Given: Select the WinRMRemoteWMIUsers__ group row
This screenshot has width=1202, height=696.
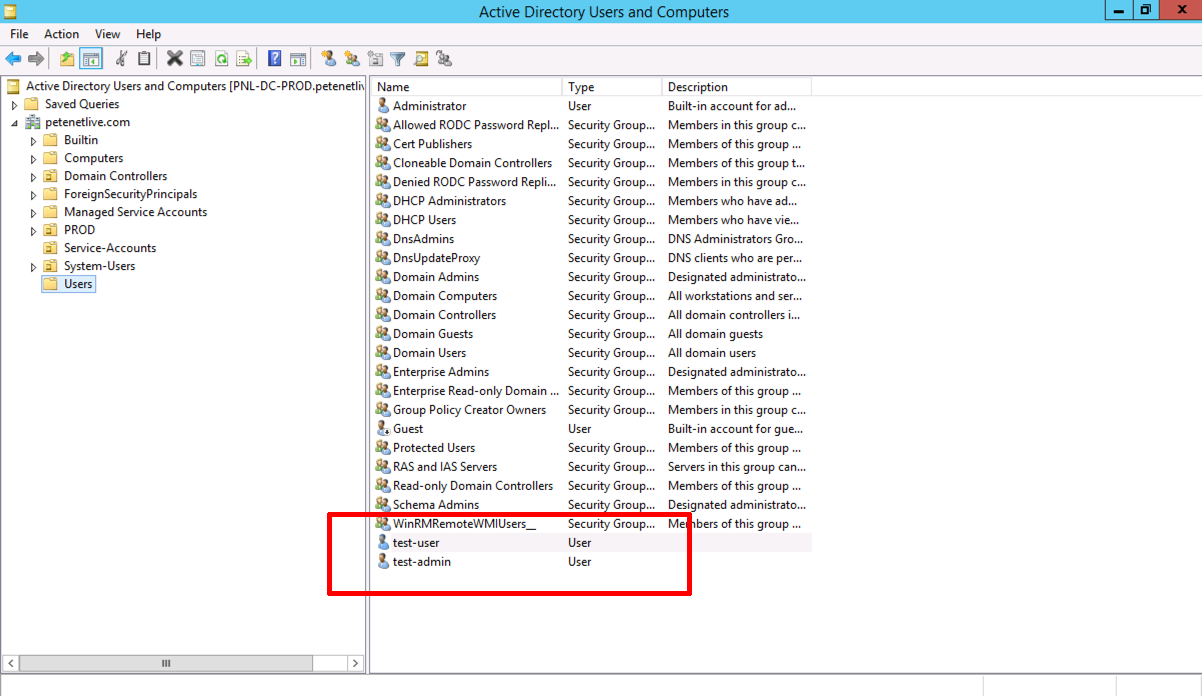Looking at the screenshot, I should (x=592, y=524).
